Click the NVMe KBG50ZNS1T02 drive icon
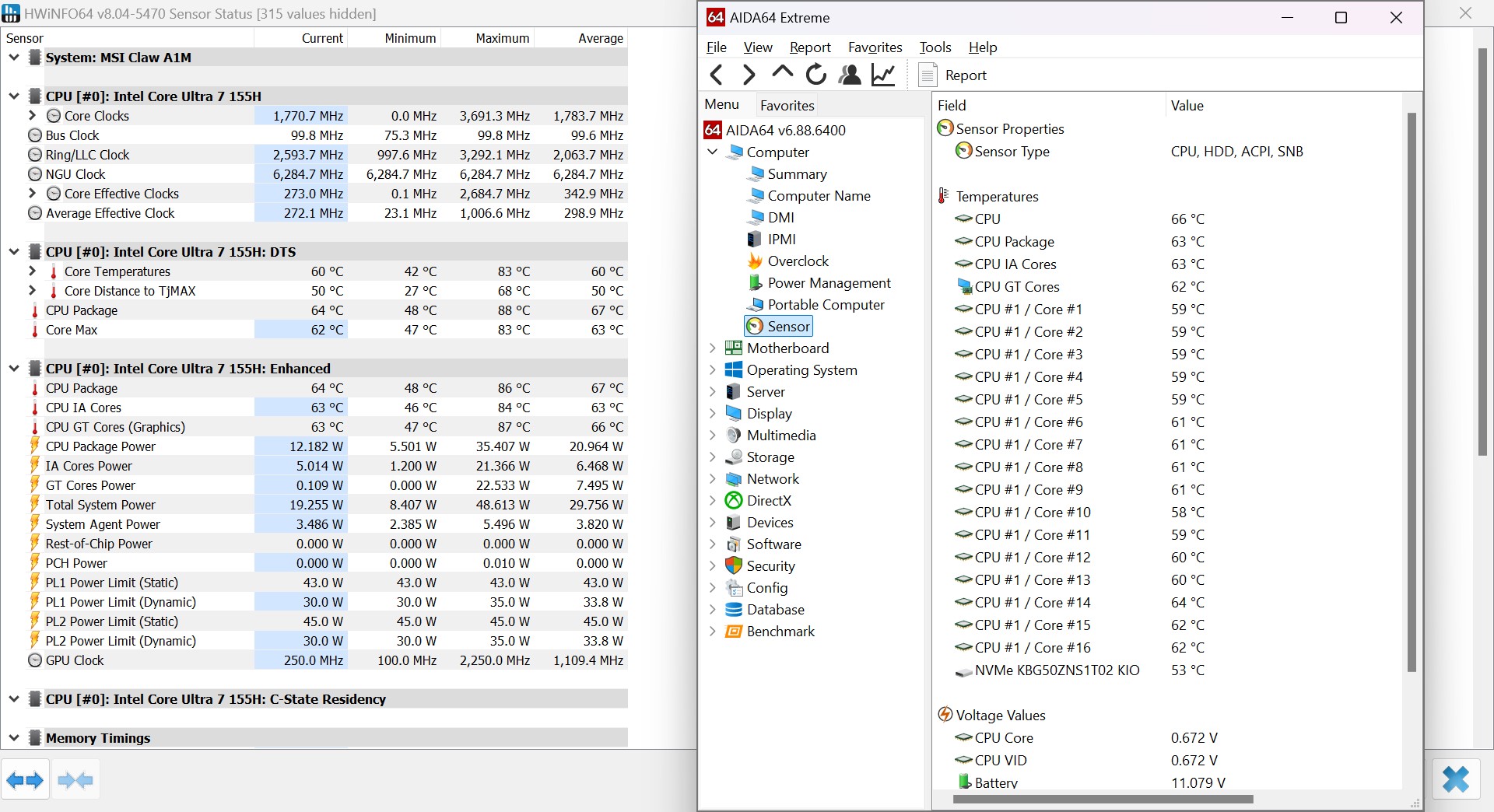The width and height of the screenshot is (1494, 812). (x=964, y=671)
